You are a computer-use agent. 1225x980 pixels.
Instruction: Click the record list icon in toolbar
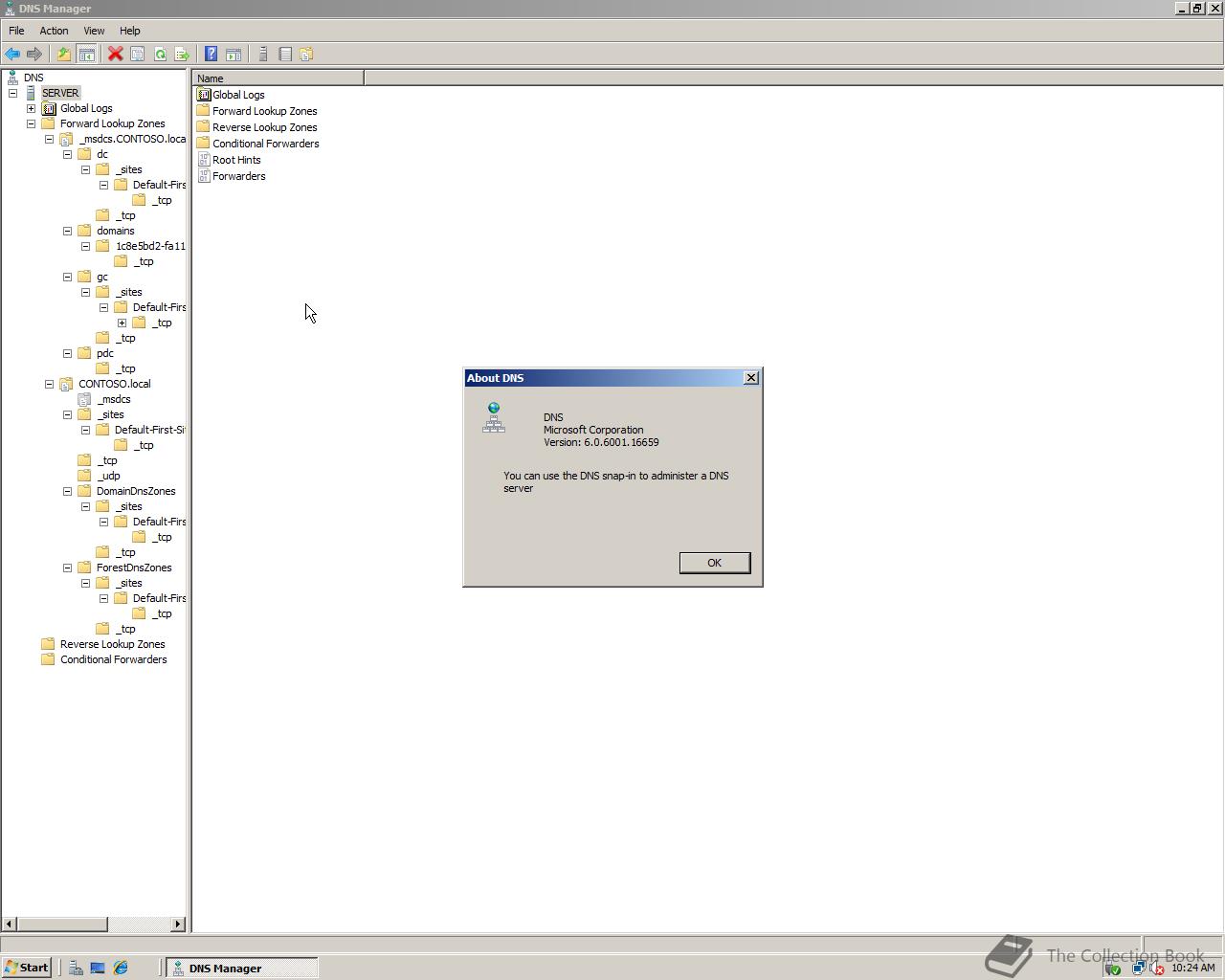pyautogui.click(x=285, y=55)
